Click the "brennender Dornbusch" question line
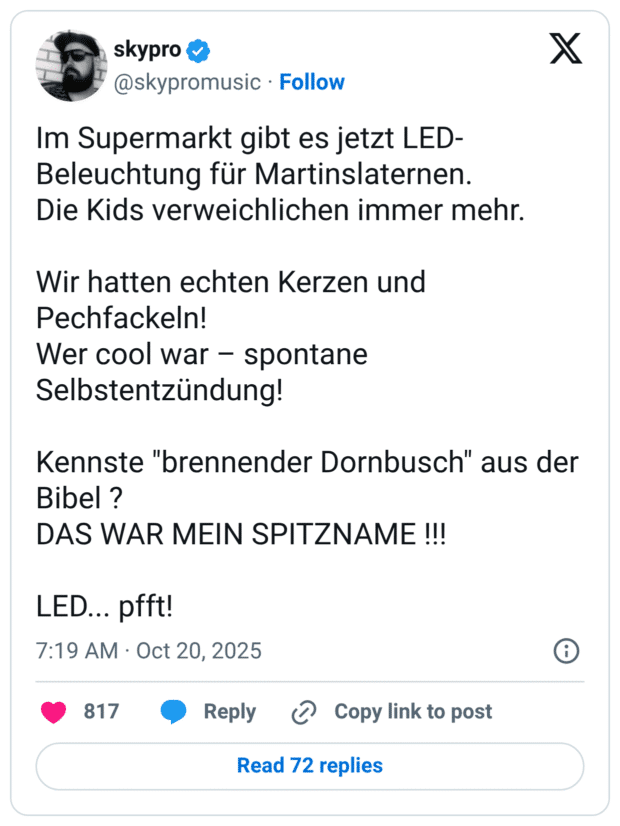The width and height of the screenshot is (620, 826). click(x=307, y=479)
